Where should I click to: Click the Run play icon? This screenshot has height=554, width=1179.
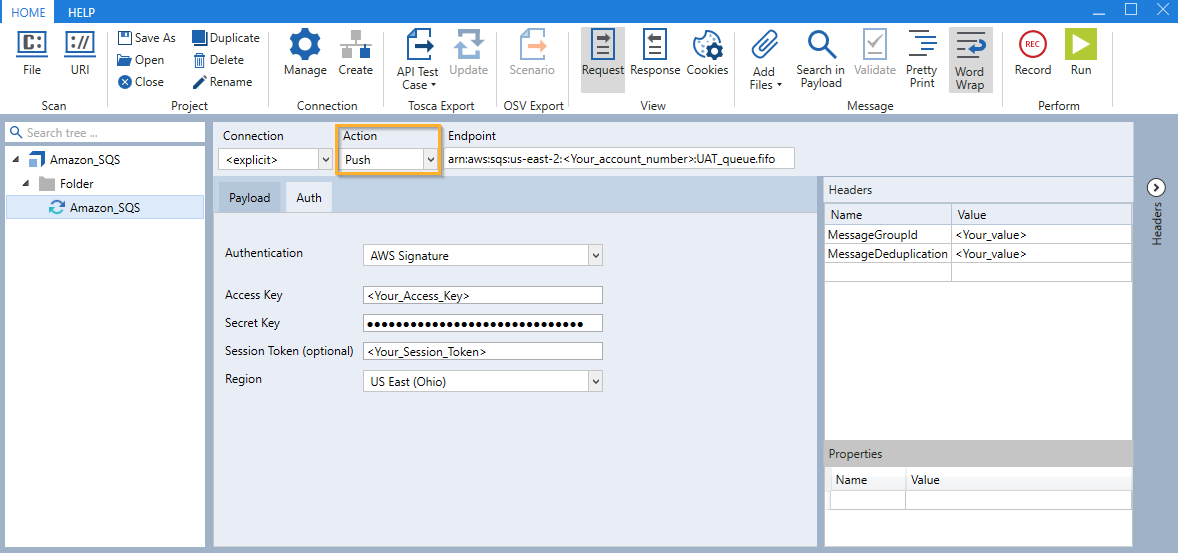pyautogui.click(x=1080, y=45)
